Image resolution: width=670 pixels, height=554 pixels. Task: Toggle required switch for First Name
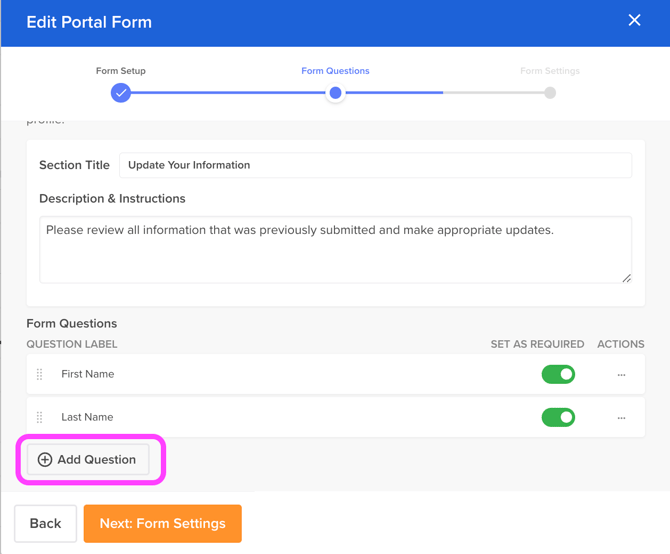point(558,374)
